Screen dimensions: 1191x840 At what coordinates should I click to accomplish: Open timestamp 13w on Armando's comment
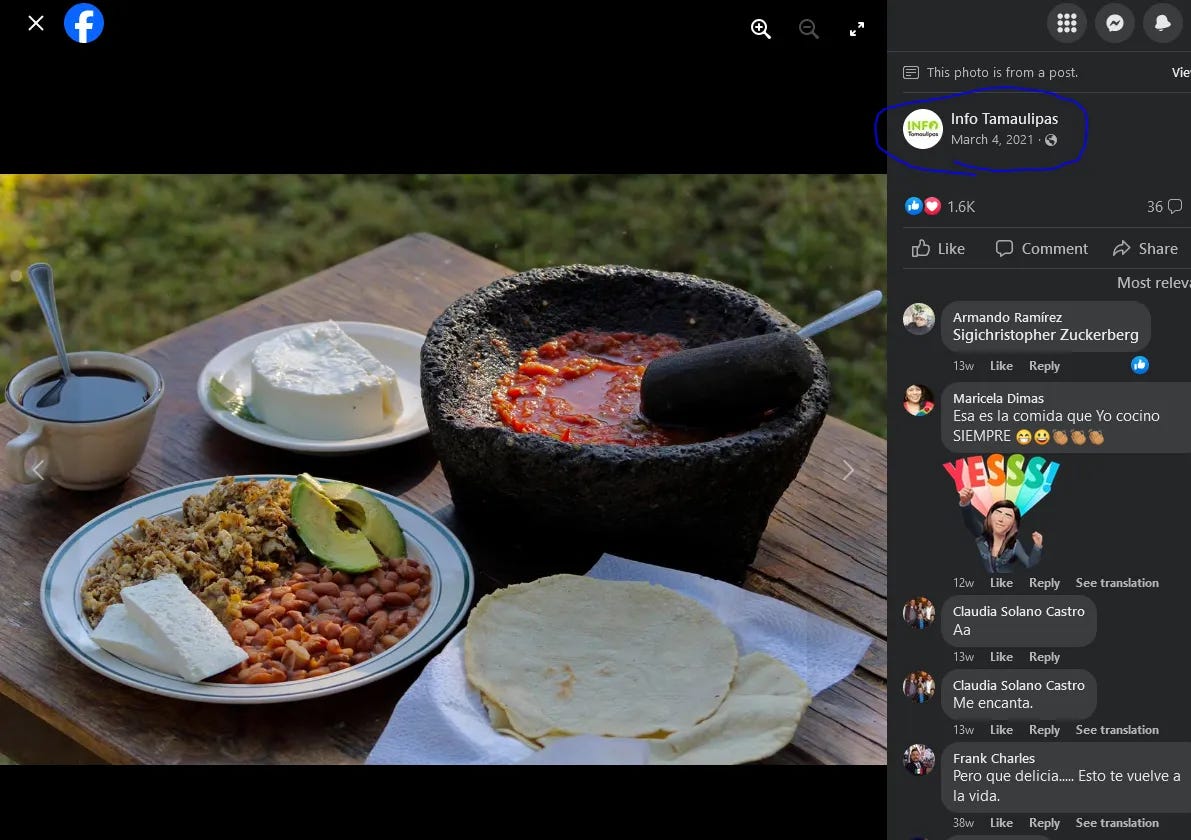coord(963,366)
